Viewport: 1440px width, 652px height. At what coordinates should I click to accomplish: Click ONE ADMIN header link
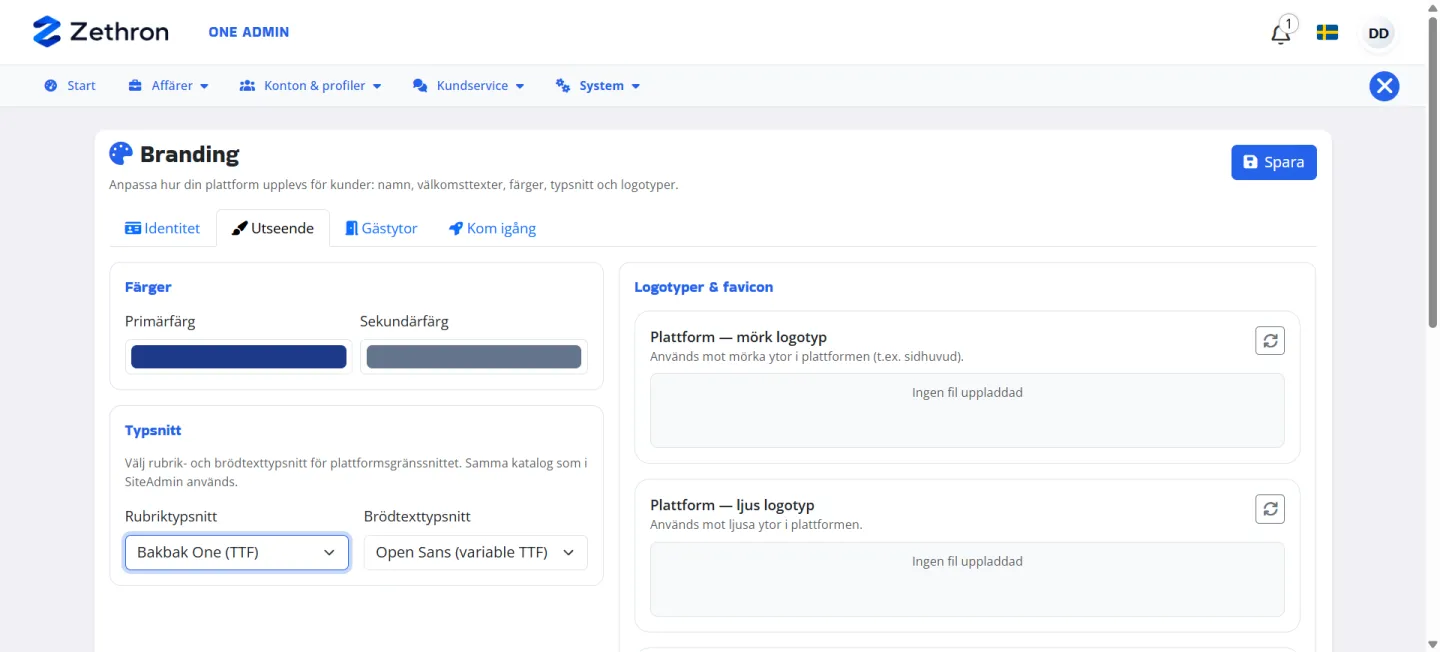[249, 32]
